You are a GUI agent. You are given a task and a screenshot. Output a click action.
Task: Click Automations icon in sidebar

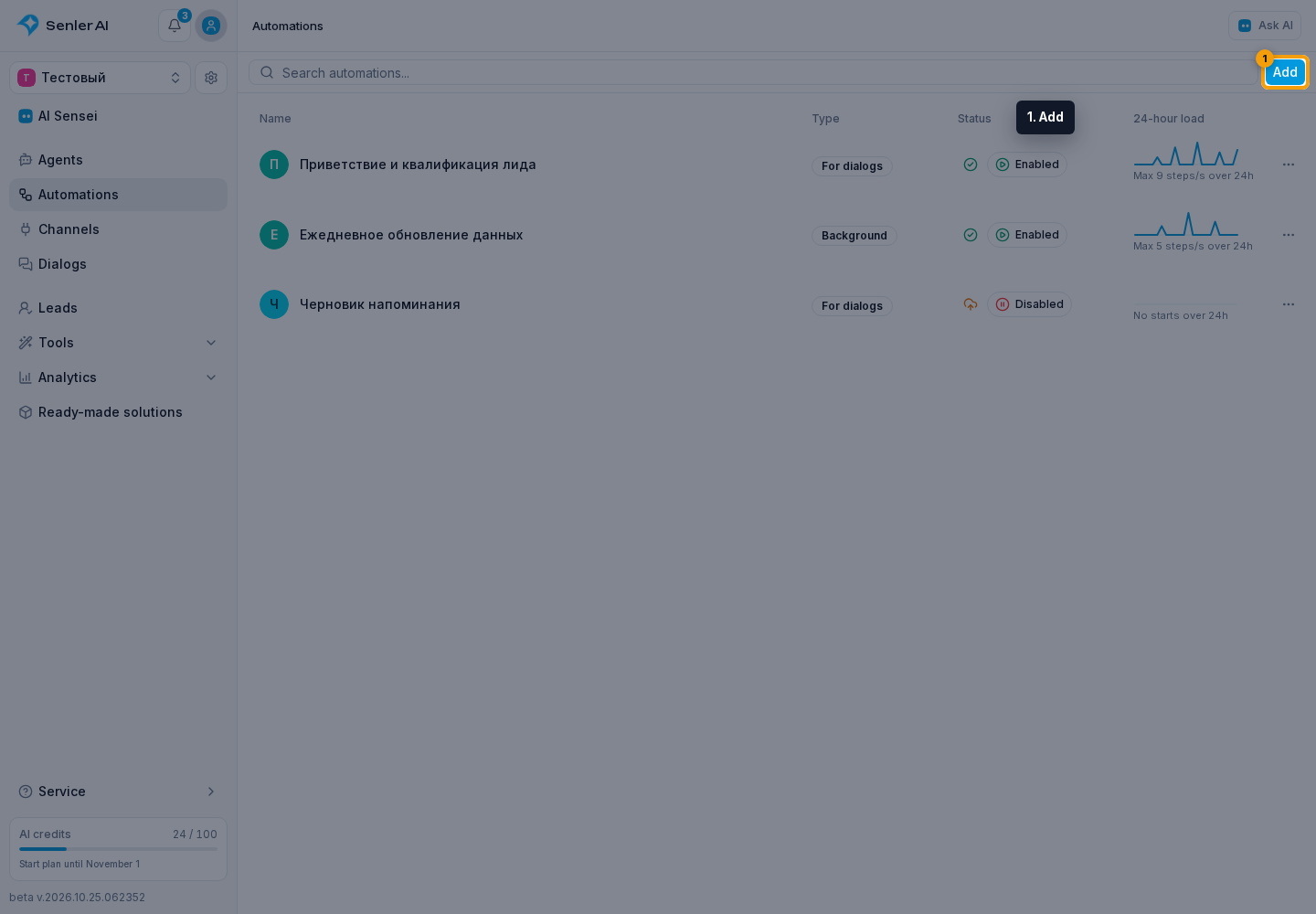pyautogui.click(x=26, y=195)
